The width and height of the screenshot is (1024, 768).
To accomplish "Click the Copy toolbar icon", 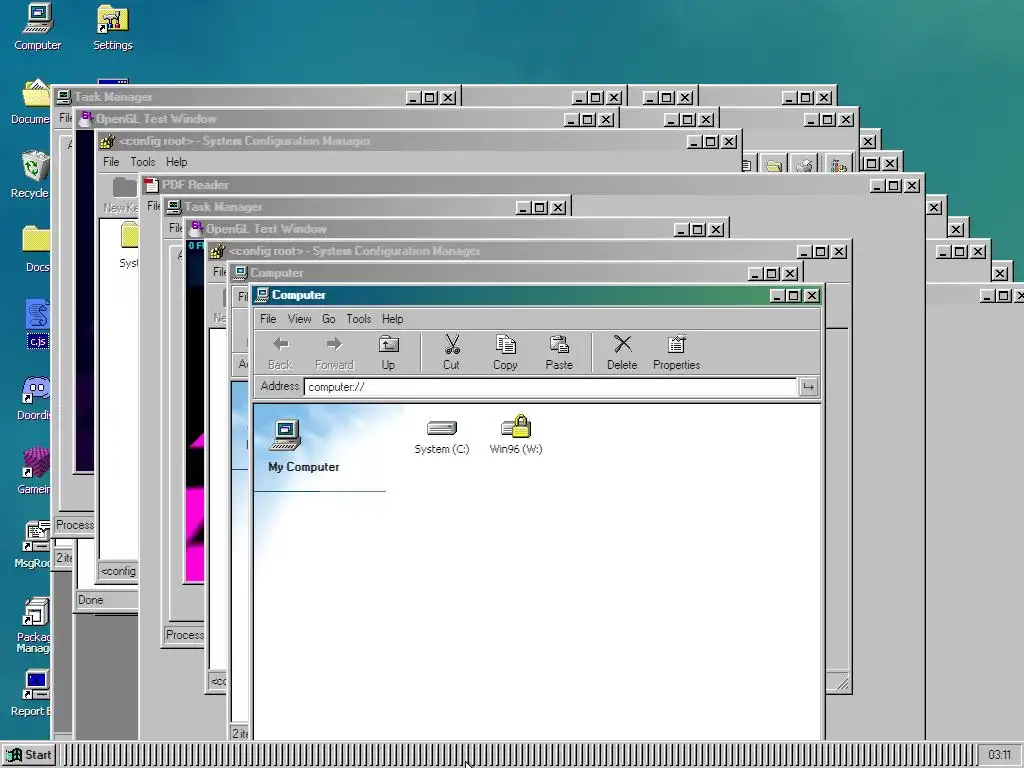I will [x=505, y=353].
